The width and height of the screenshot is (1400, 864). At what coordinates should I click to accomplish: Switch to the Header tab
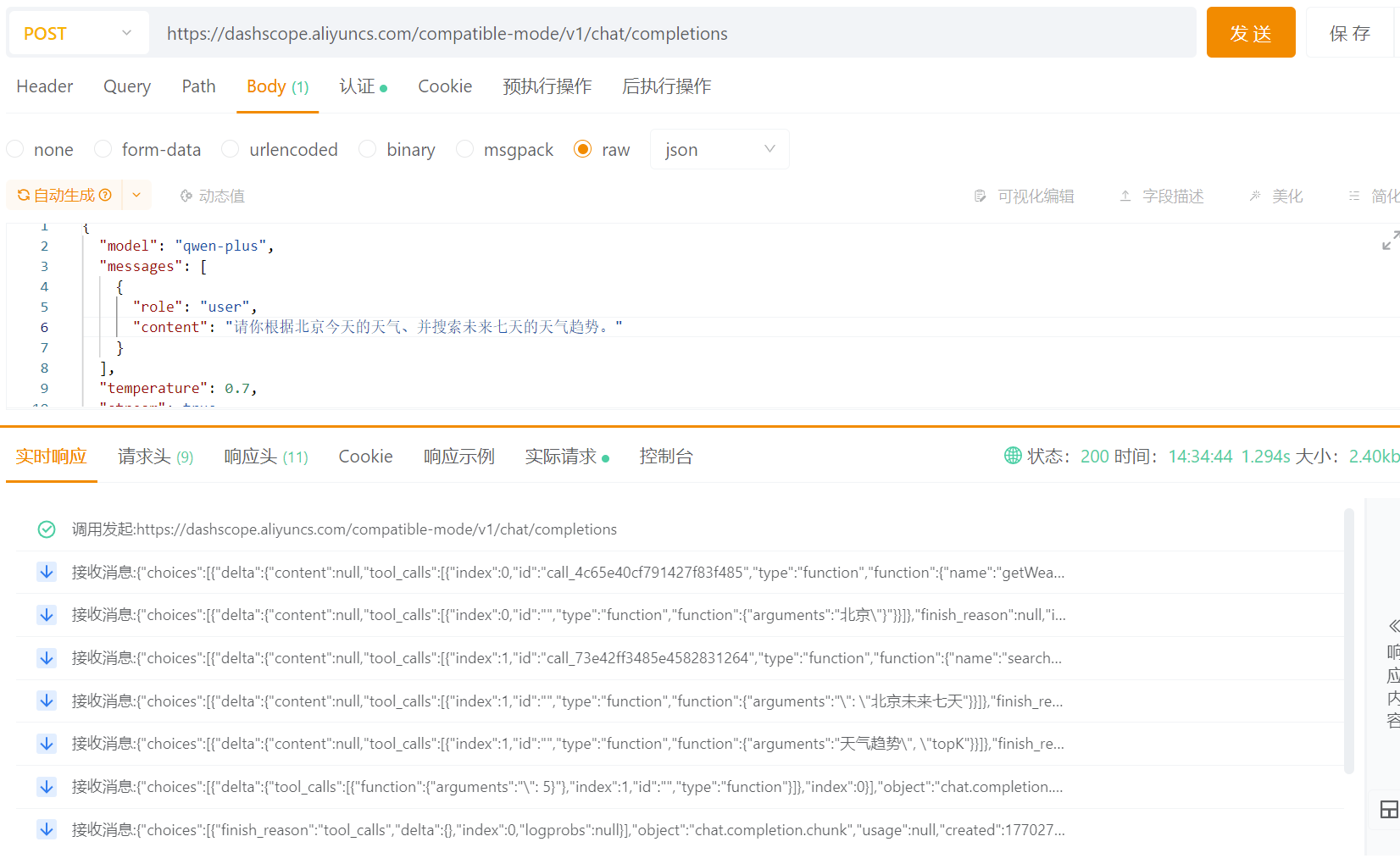coord(45,86)
